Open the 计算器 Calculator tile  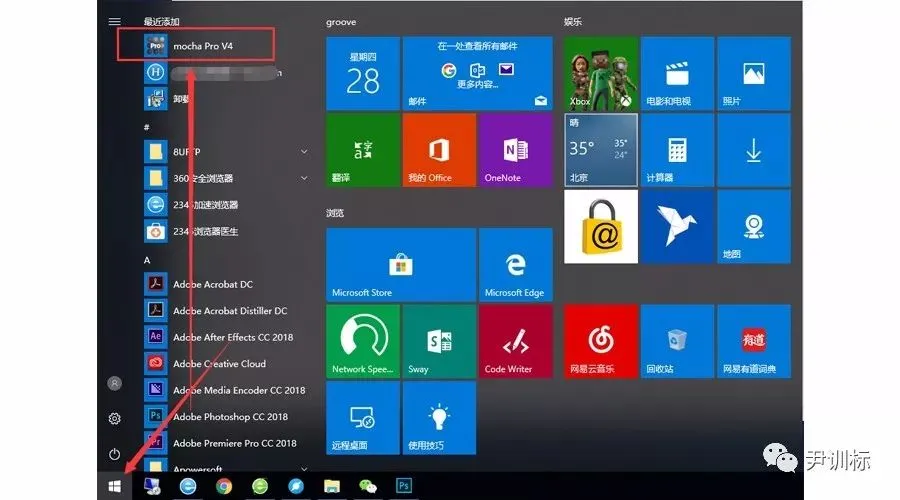pyautogui.click(x=677, y=150)
